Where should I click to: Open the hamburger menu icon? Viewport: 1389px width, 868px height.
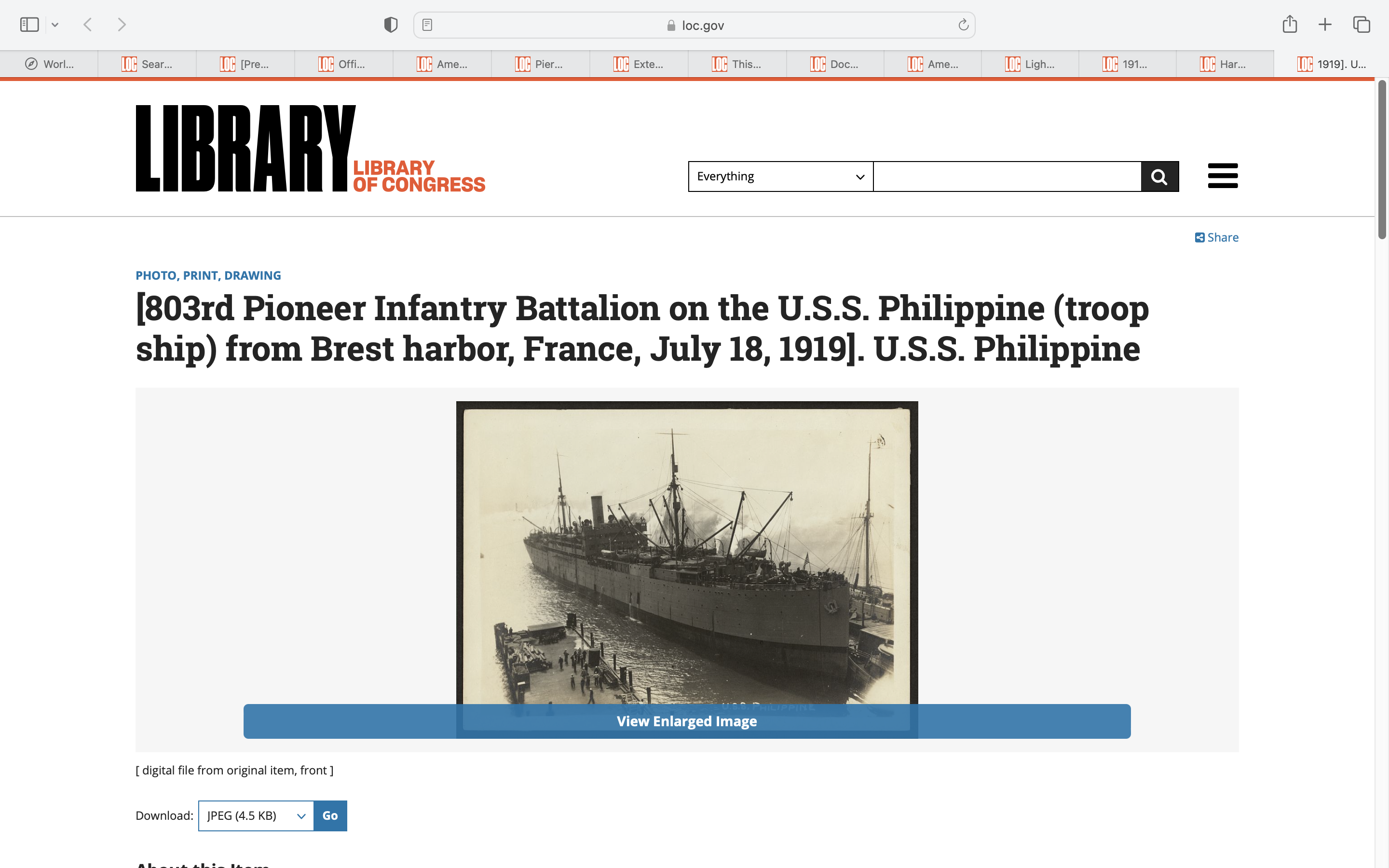click(x=1223, y=176)
